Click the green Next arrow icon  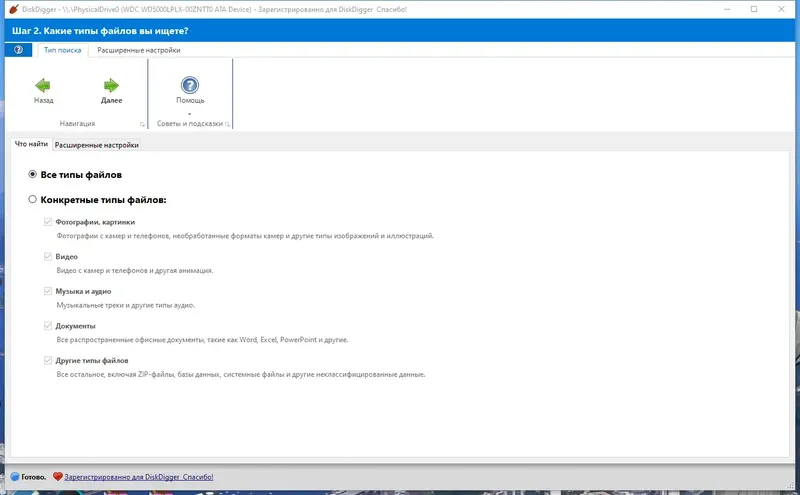pos(111,85)
